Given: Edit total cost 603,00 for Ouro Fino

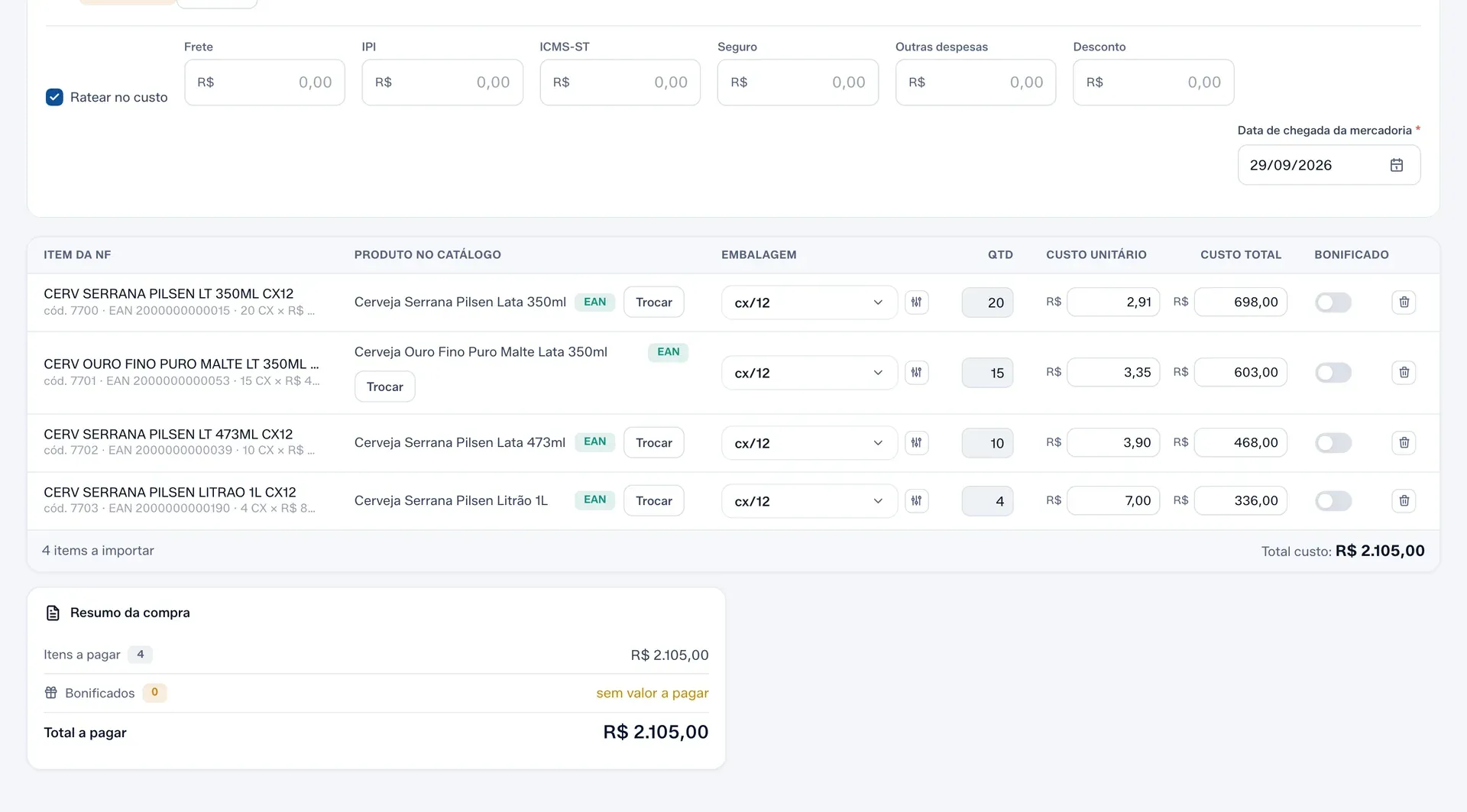Looking at the screenshot, I should coord(1241,373).
